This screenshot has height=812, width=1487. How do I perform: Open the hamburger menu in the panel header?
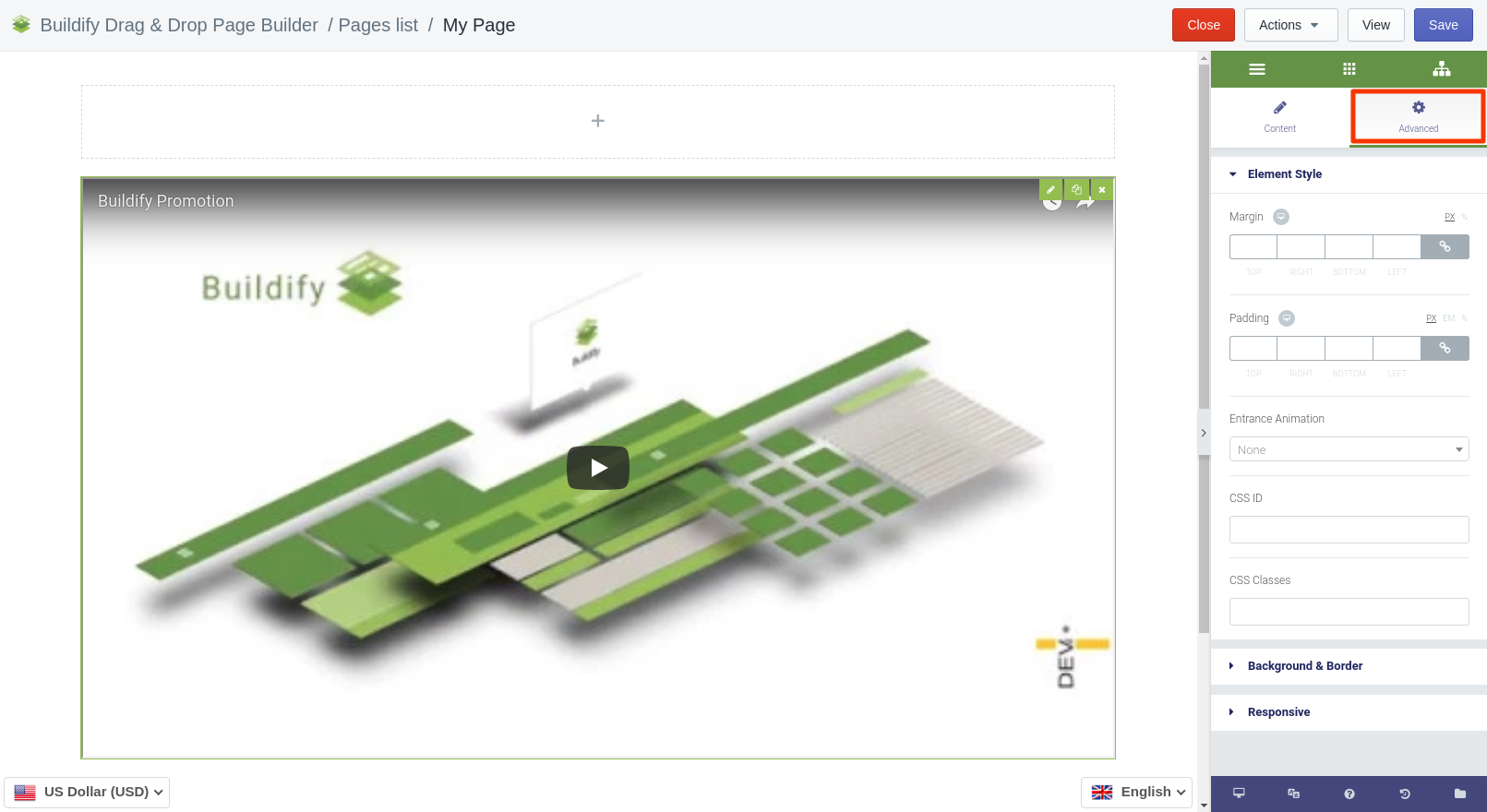(1256, 69)
